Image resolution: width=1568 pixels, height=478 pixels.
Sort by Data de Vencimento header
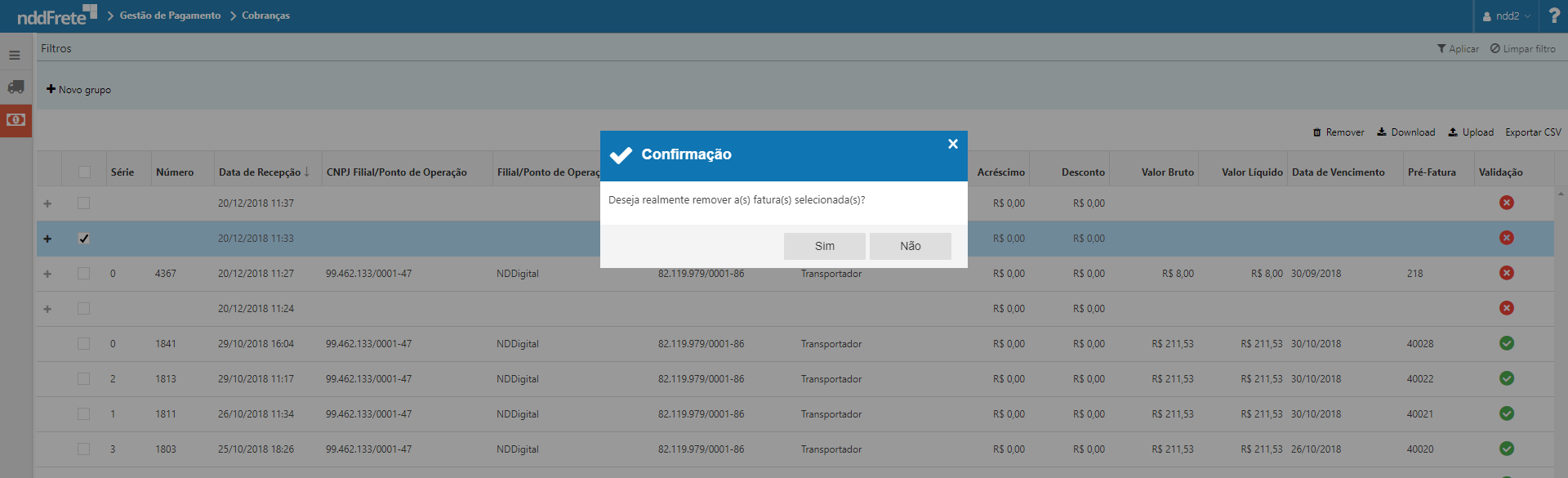click(x=1339, y=172)
